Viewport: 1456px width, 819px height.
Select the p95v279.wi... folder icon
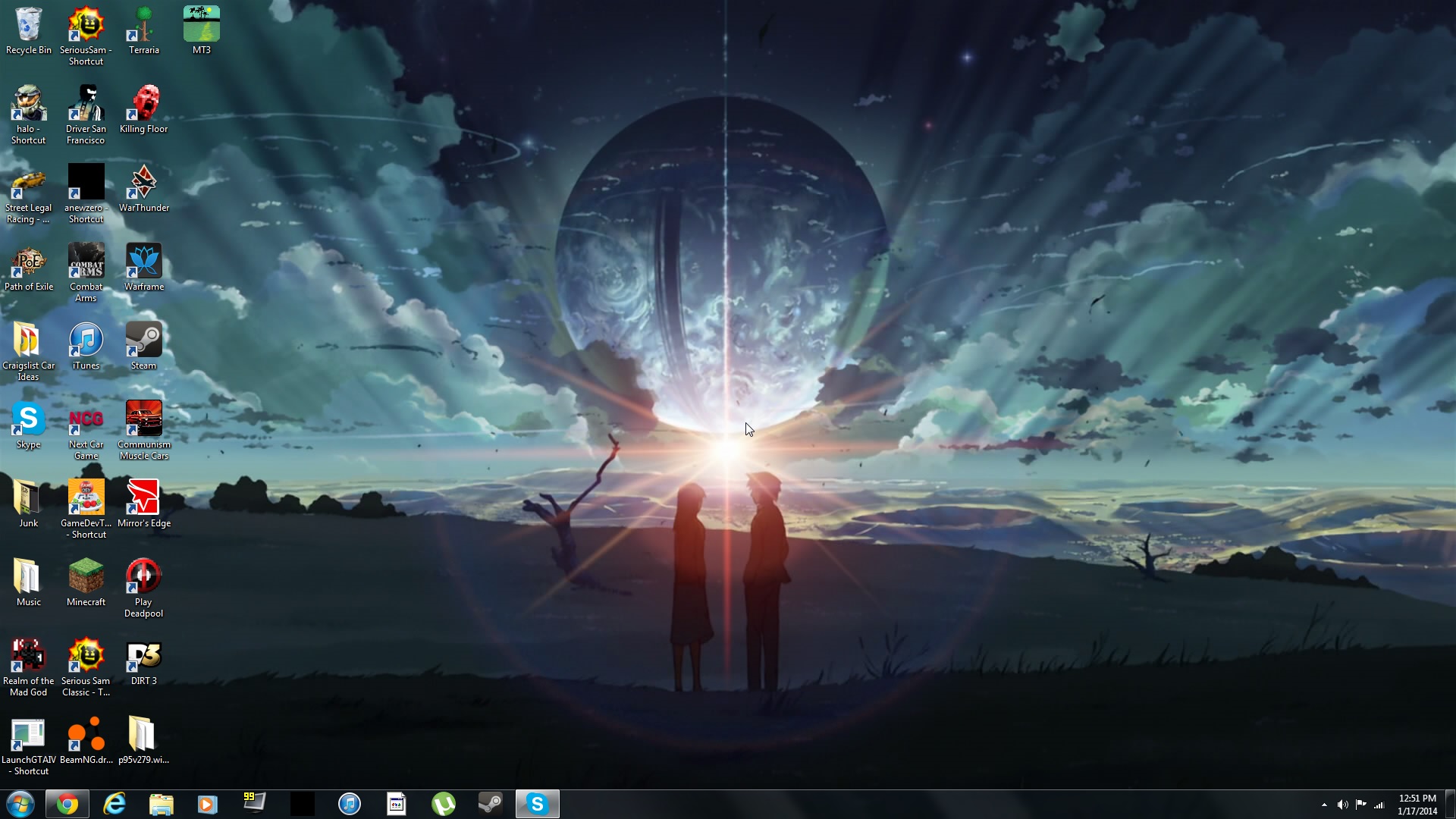pyautogui.click(x=144, y=741)
